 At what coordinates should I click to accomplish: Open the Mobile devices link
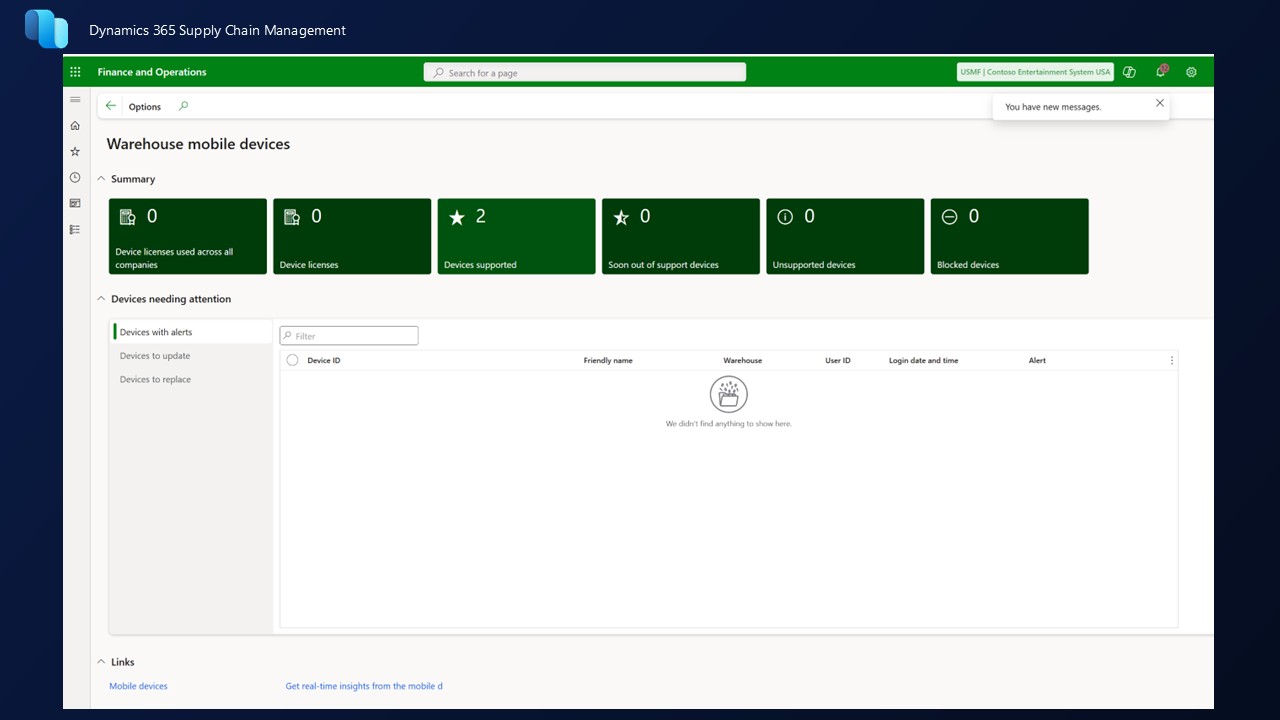pos(138,686)
